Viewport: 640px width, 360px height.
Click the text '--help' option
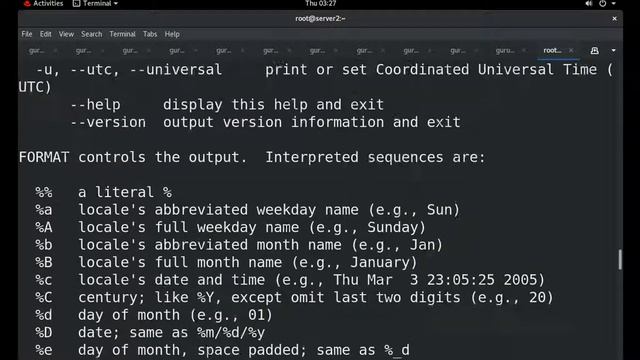tap(96, 104)
